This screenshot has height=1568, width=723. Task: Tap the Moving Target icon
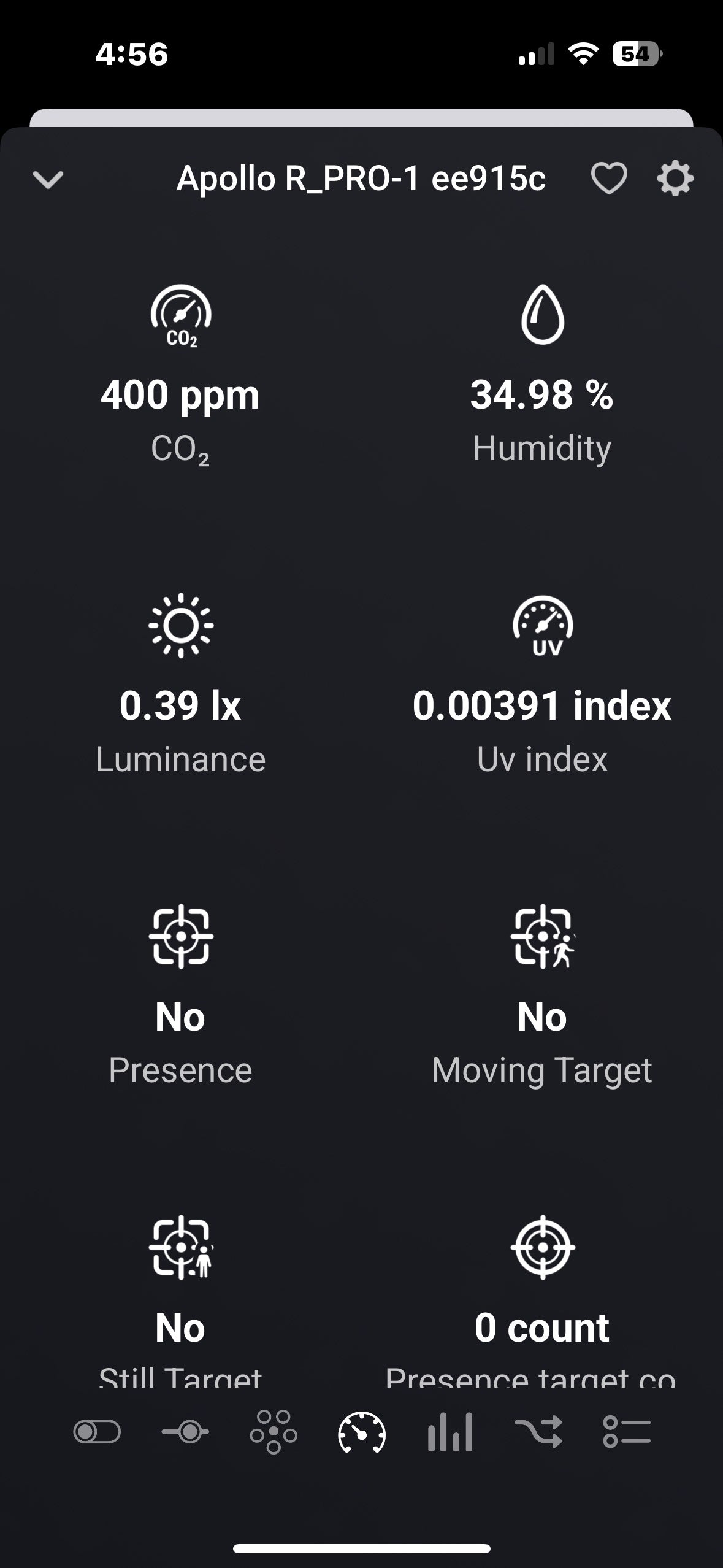pos(543,936)
